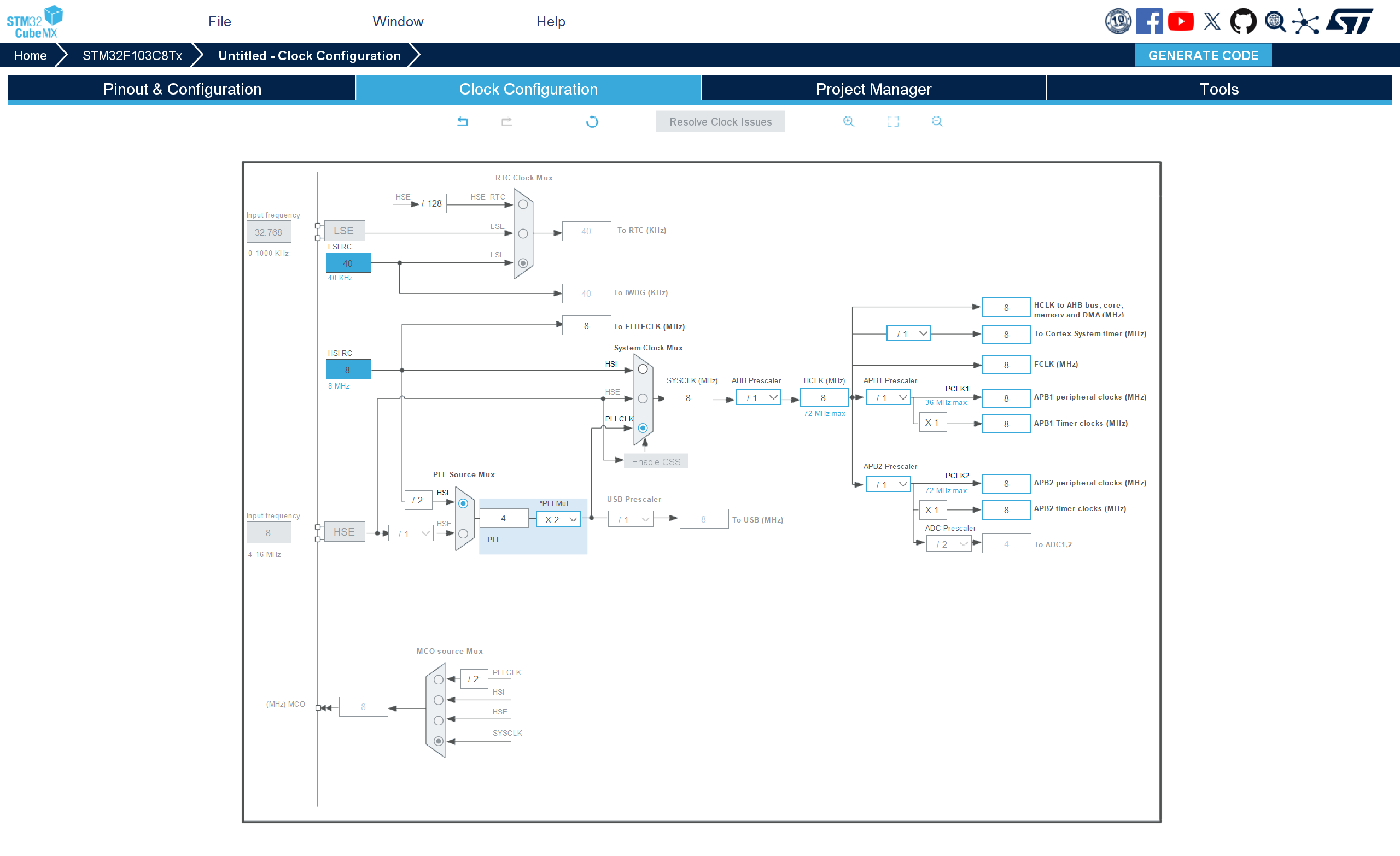Screen dimensions: 1400x856
Task: Click the APB2 peripheral clocks value field
Action: point(1006,484)
